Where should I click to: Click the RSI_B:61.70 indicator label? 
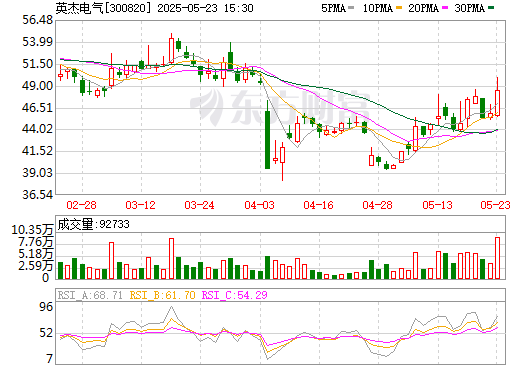(162, 295)
